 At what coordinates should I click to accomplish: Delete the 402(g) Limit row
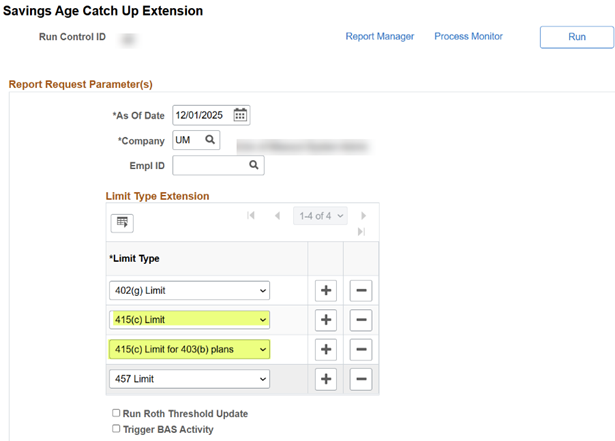click(361, 291)
